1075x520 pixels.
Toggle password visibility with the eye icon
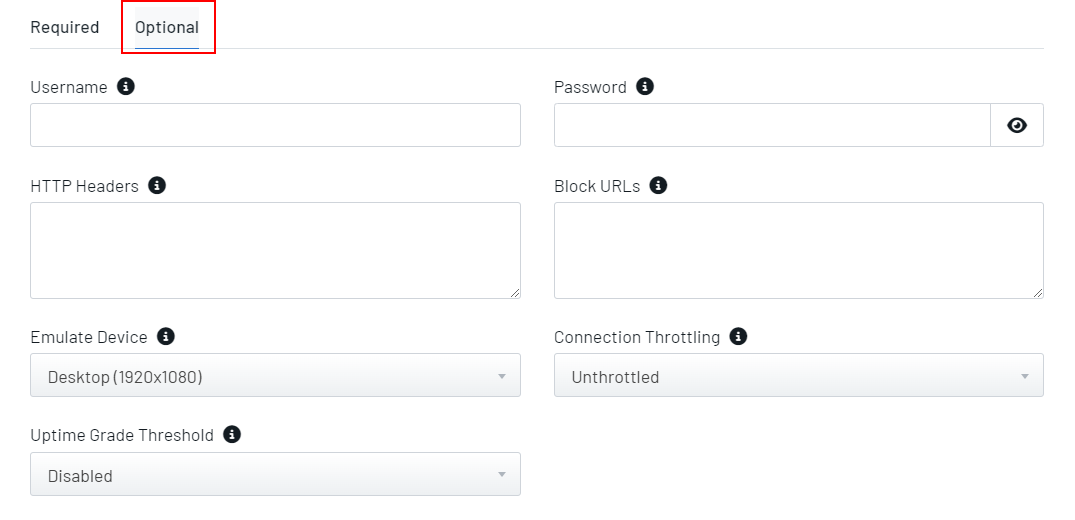(x=1017, y=125)
